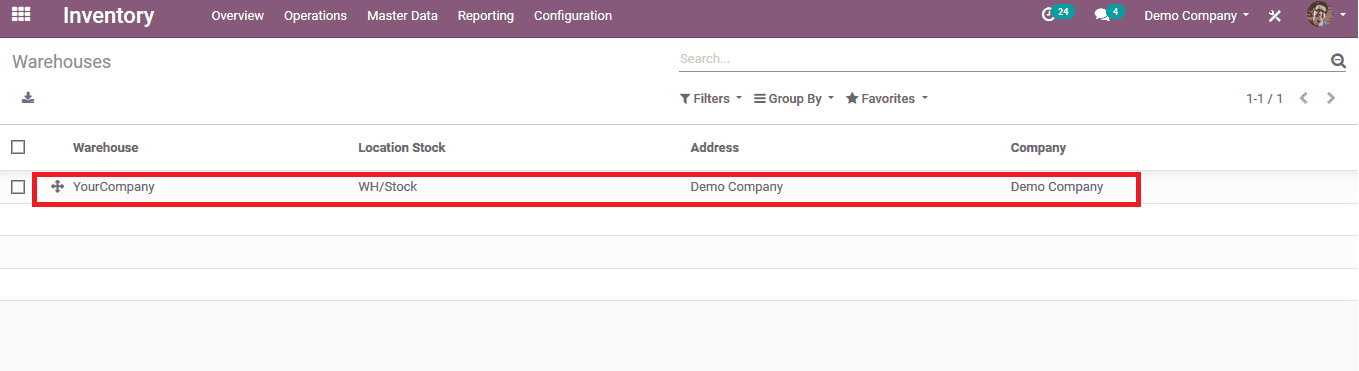Open the Demo Company switcher dropdown
This screenshot has height=371, width=1359.
pyautogui.click(x=1197, y=16)
